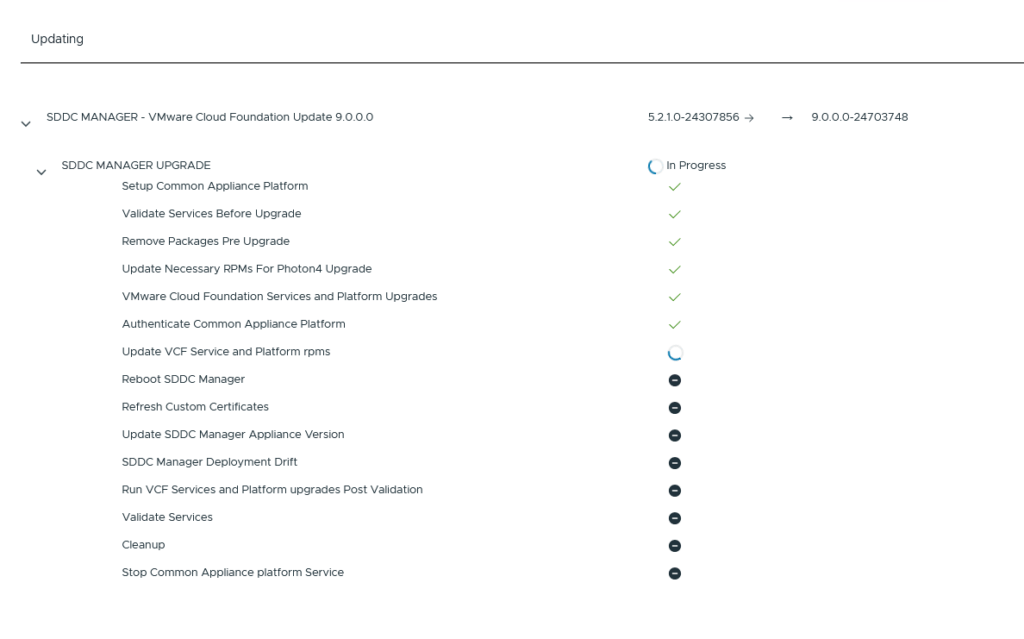Click checkmark for Authenticate Common Appliance Platform
This screenshot has height=639, width=1024.
[x=674, y=325]
